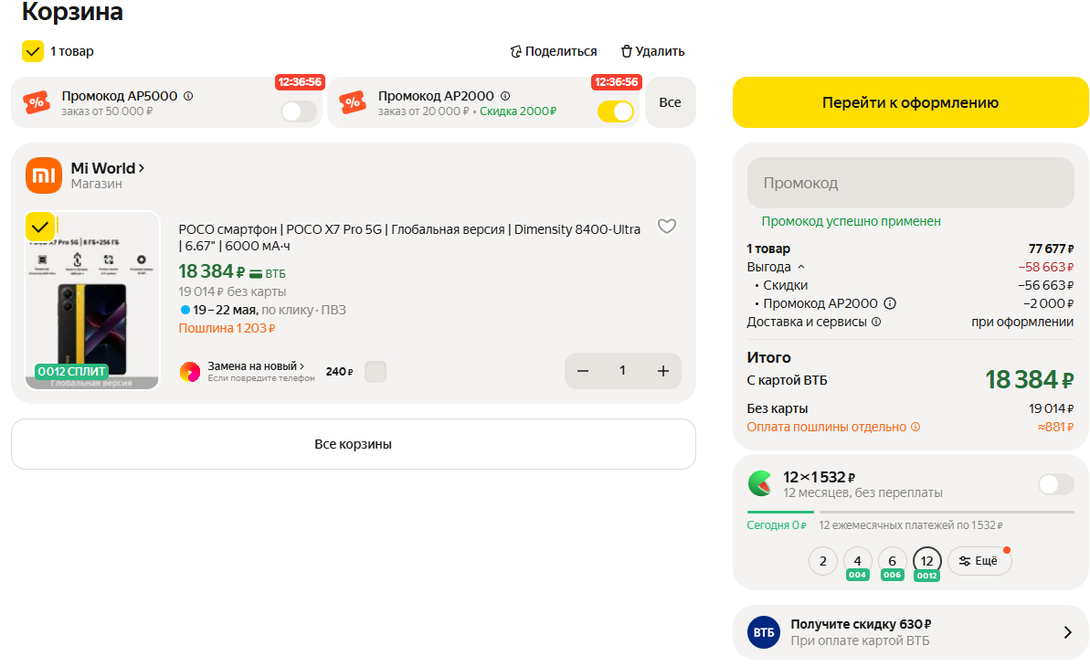Click the green Split payment icon

coord(760,484)
